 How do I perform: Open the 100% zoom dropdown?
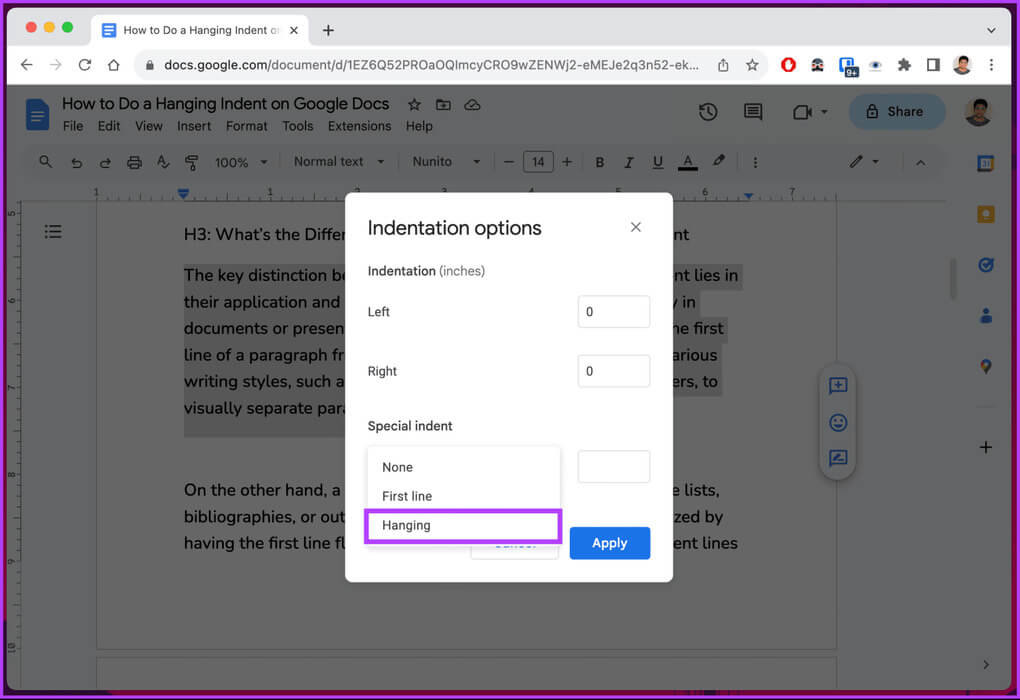241,162
